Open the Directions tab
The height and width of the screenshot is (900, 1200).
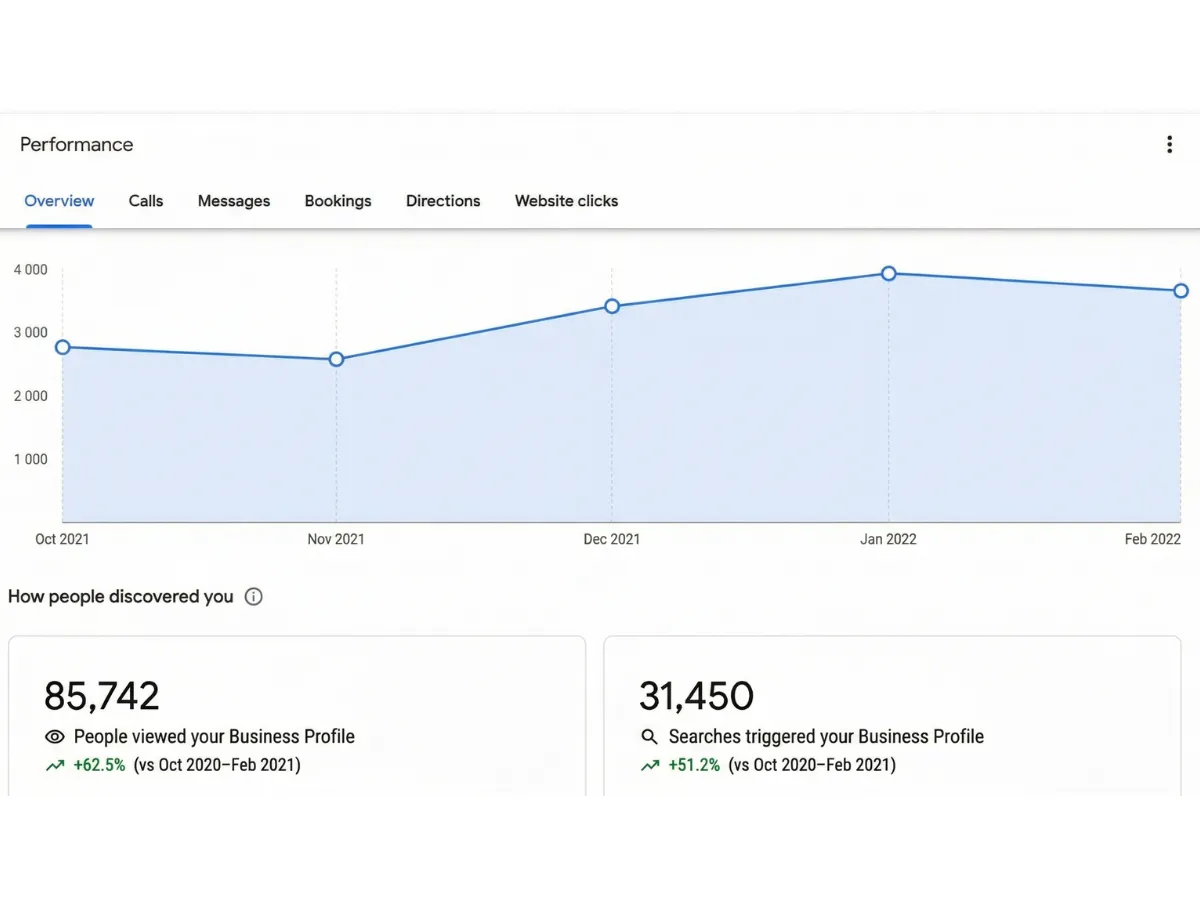click(443, 201)
